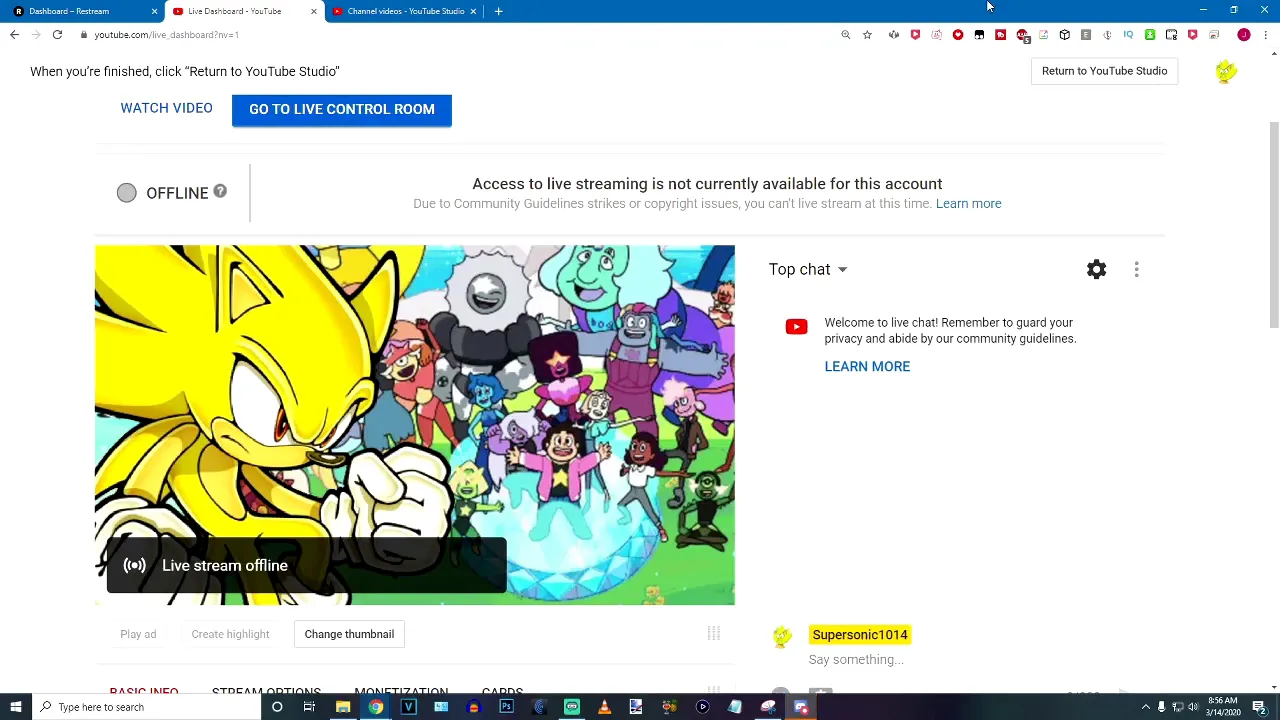This screenshot has height=720, width=1280.
Task: Open the Windows notification center
Action: (1259, 707)
